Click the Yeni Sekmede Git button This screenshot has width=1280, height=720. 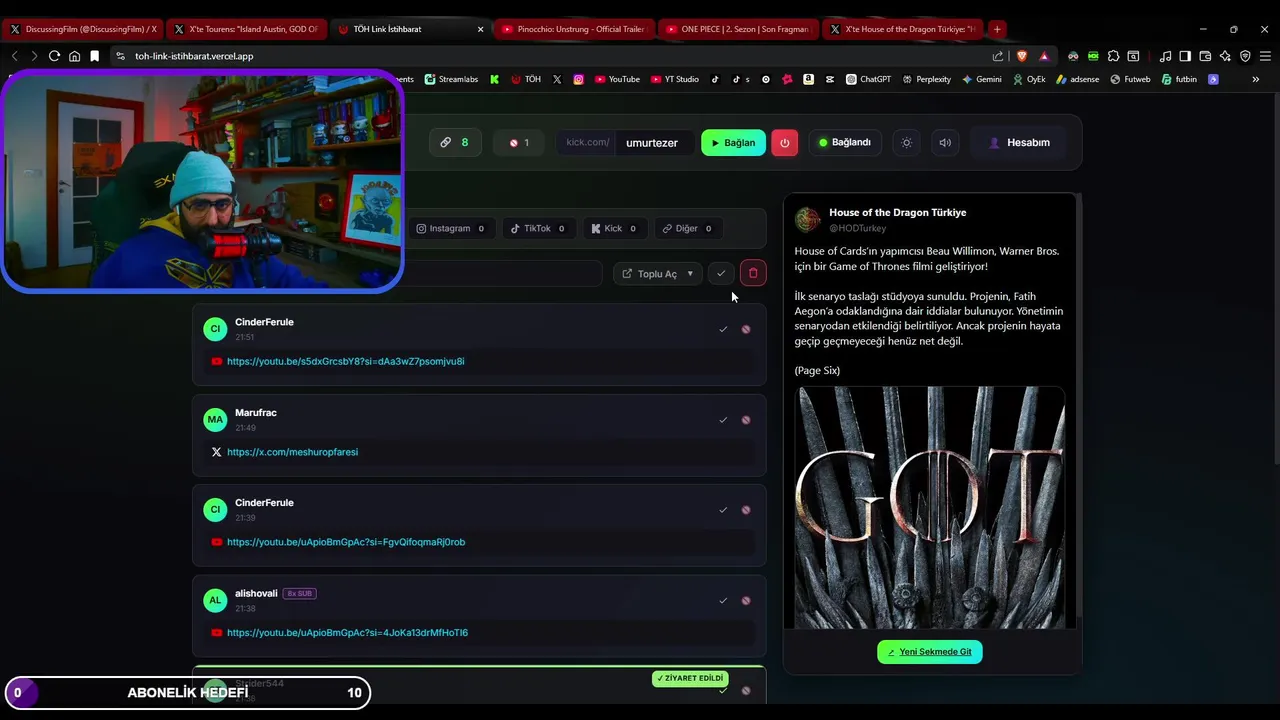[930, 652]
